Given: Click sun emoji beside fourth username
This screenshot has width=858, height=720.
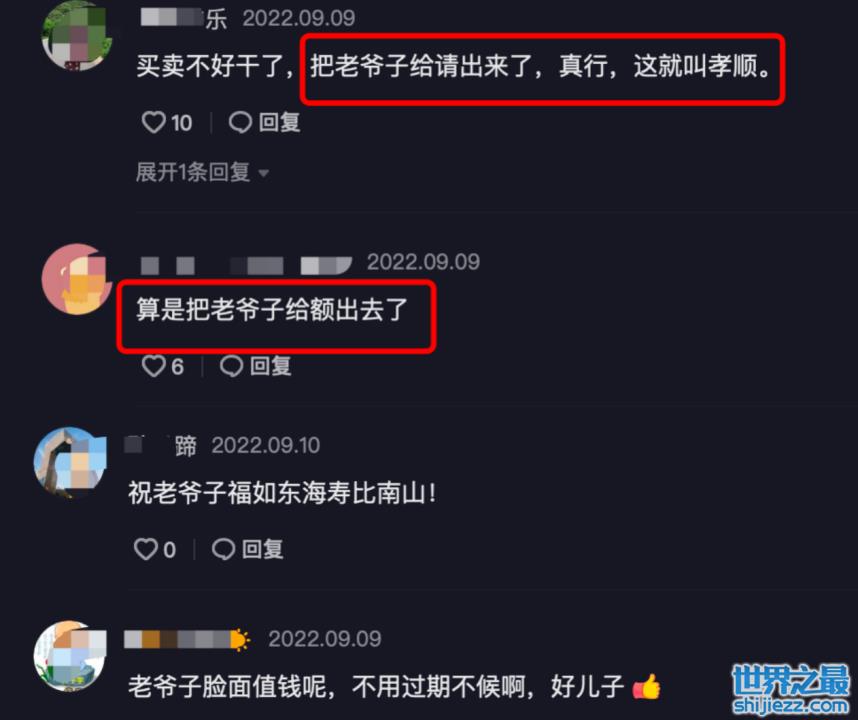Looking at the screenshot, I should 240,639.
